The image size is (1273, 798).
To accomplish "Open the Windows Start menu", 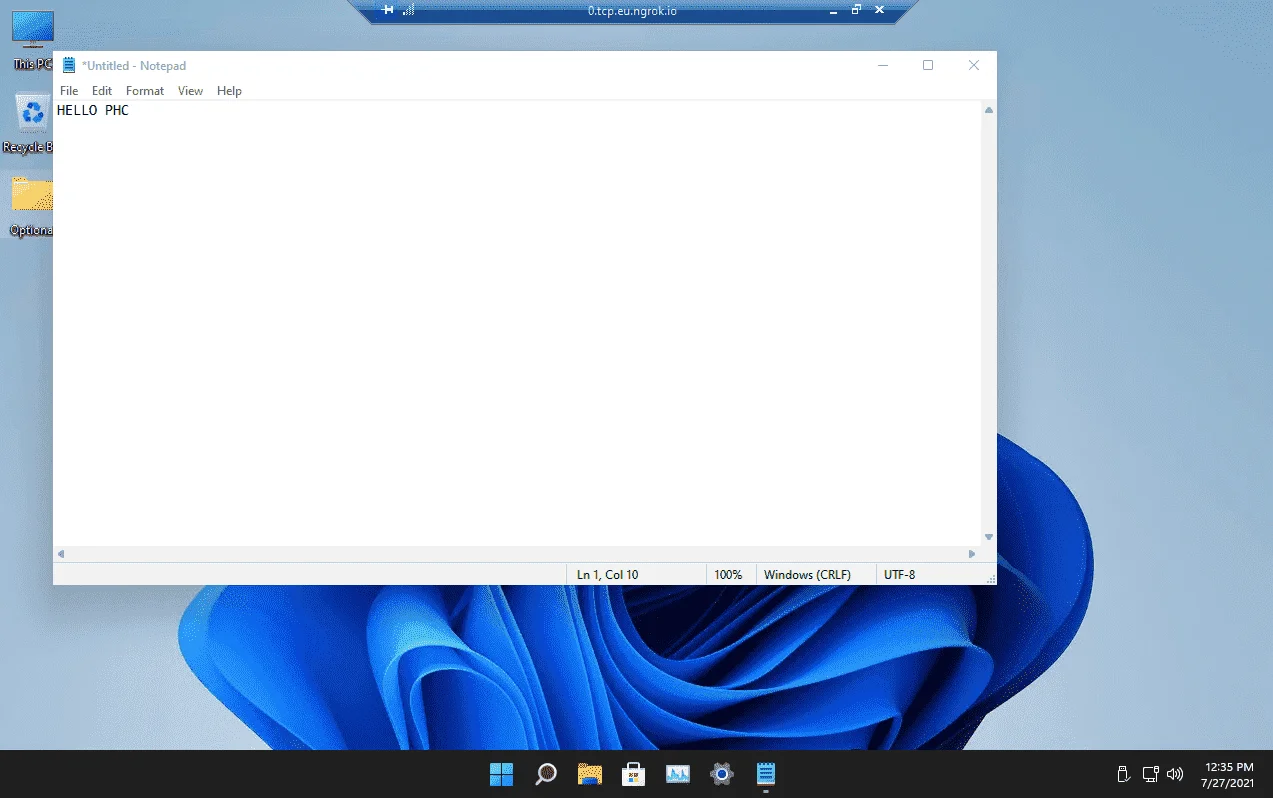I will pos(501,774).
